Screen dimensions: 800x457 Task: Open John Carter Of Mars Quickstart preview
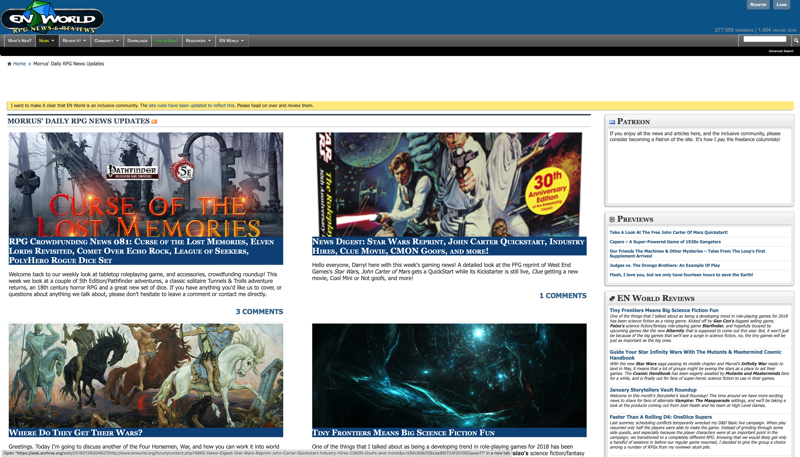click(x=668, y=233)
